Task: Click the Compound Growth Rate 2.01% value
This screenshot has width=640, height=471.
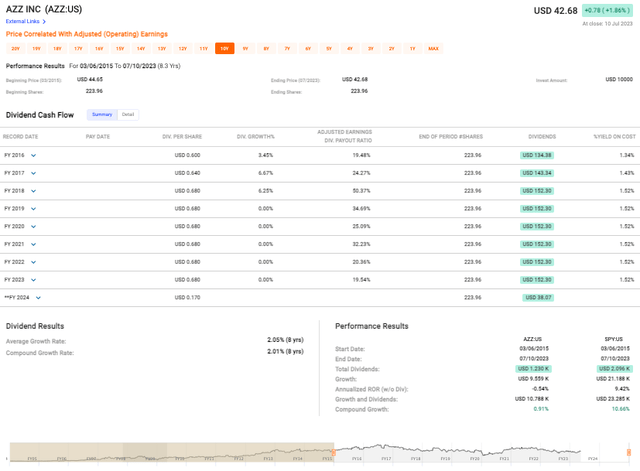Action: [x=285, y=351]
